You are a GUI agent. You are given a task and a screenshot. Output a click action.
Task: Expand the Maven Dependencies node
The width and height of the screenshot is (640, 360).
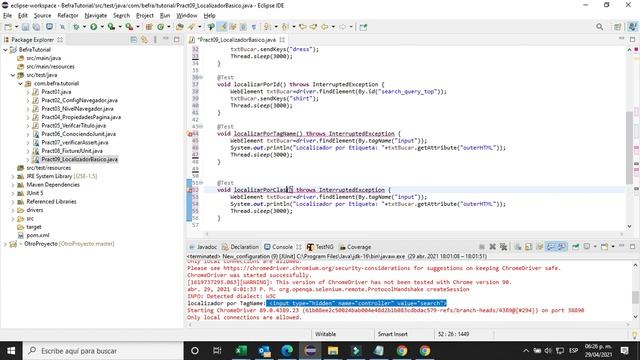13,185
